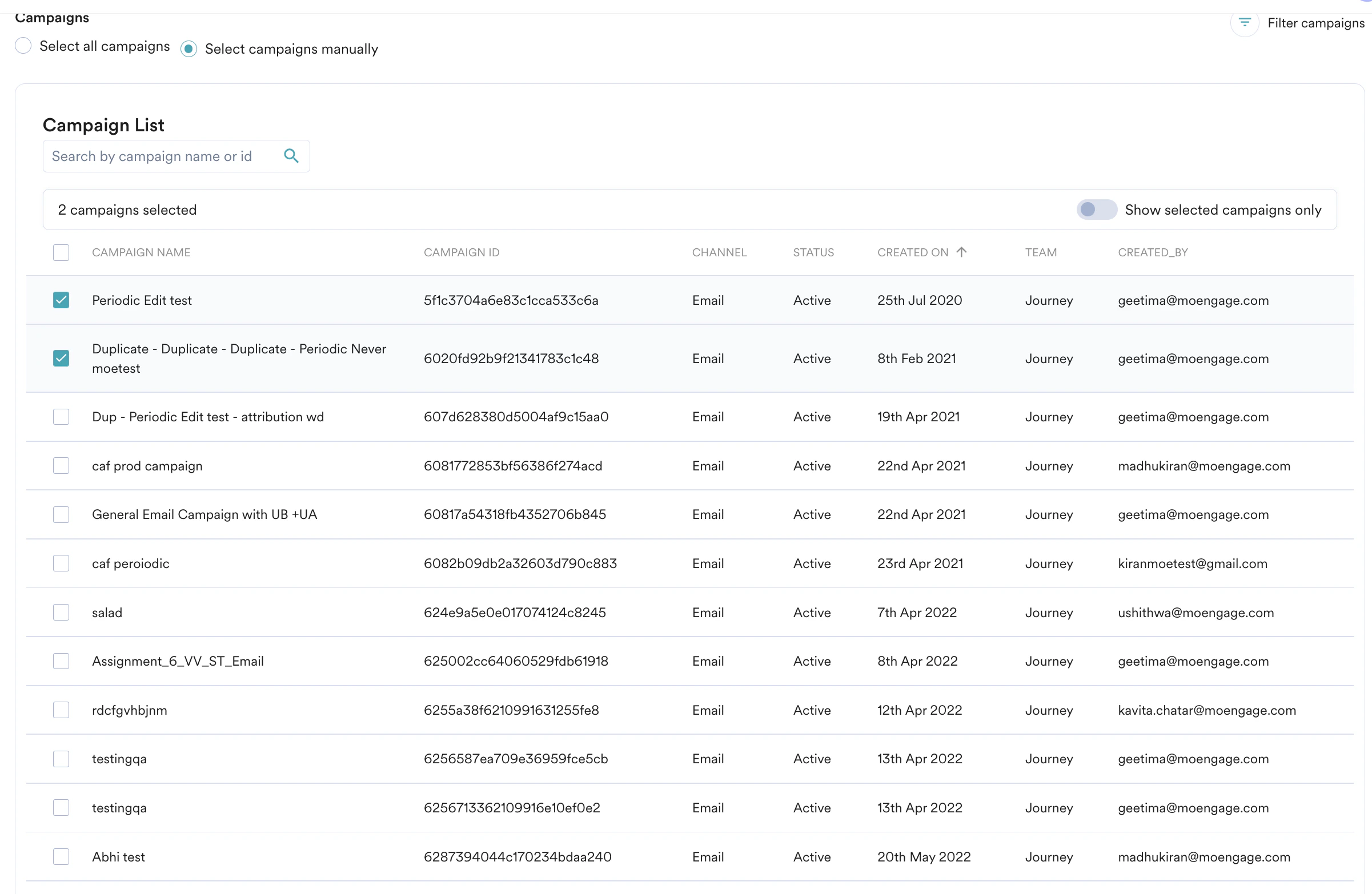Check the General Email Campaign with UB +UA row
The height and width of the screenshot is (894, 1372).
tap(61, 514)
